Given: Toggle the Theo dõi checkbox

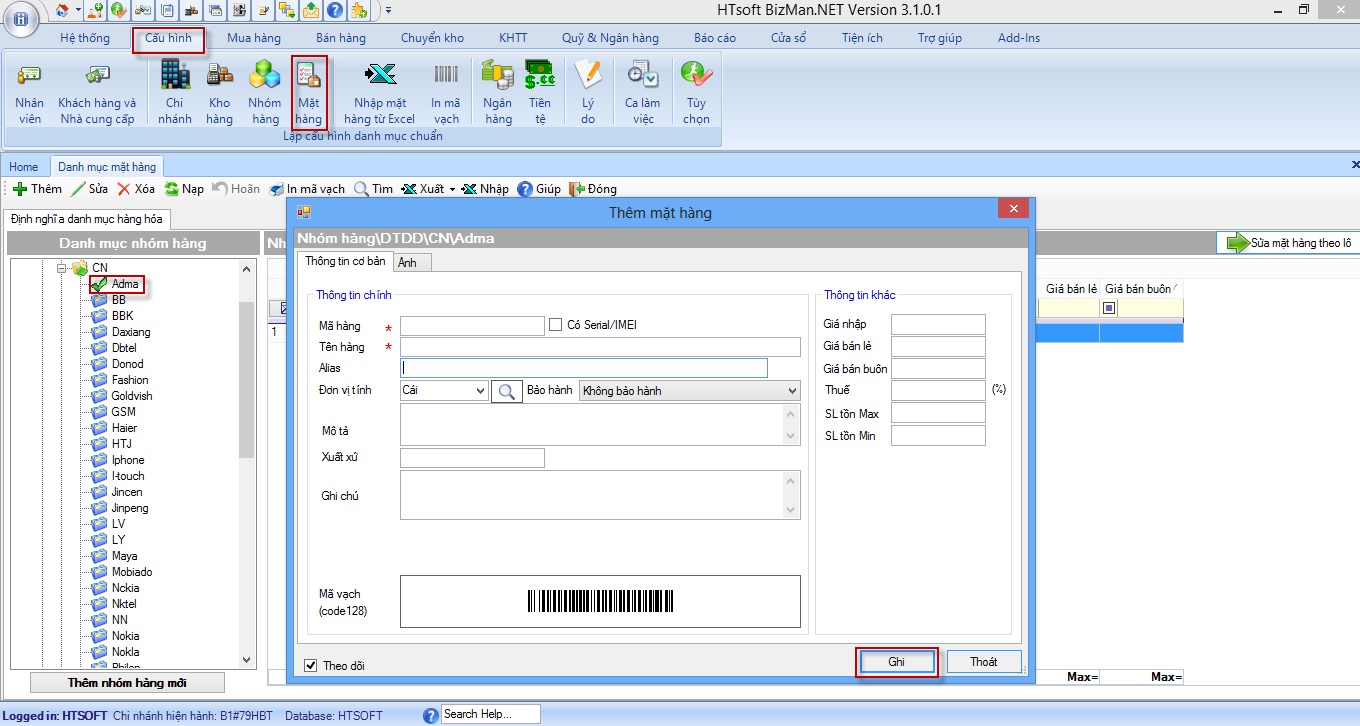Looking at the screenshot, I should pos(311,665).
